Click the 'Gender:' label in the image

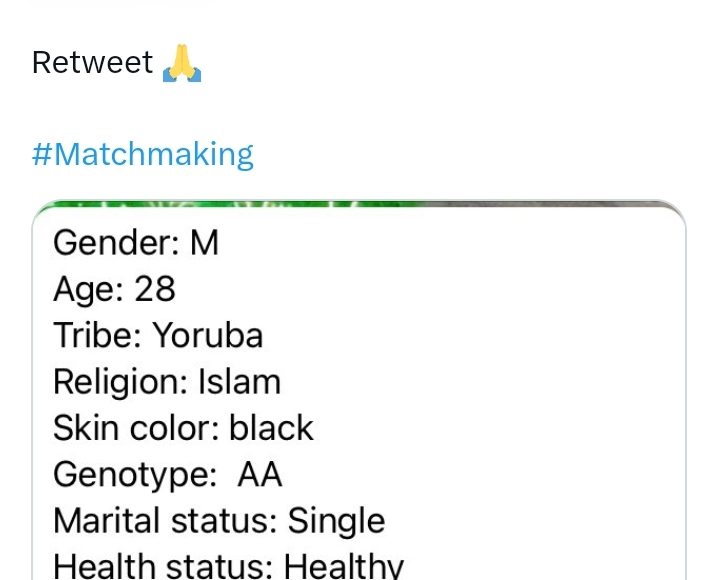[116, 243]
